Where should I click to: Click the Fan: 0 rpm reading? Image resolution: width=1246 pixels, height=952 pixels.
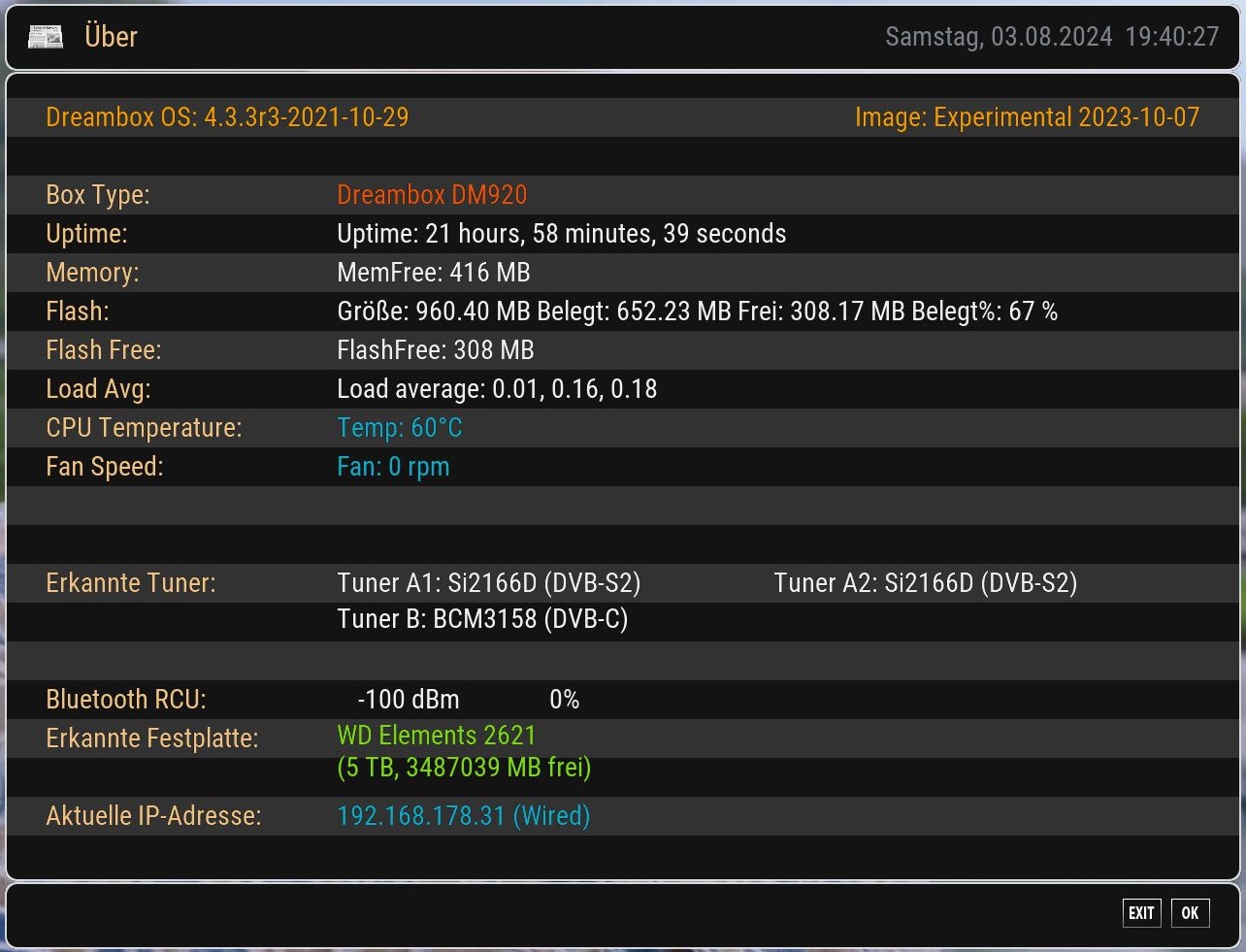(392, 467)
